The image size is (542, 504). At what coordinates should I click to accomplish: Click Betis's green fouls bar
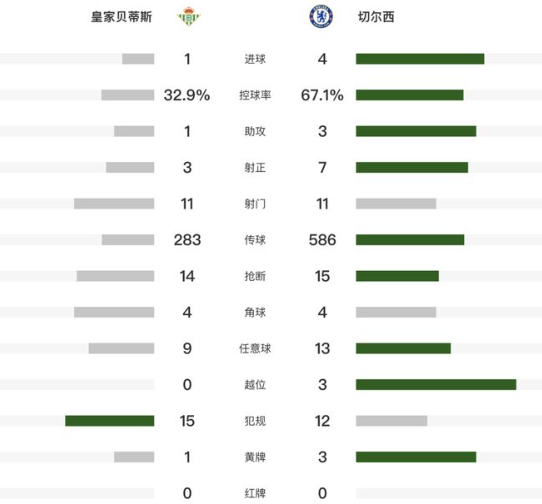110,421
